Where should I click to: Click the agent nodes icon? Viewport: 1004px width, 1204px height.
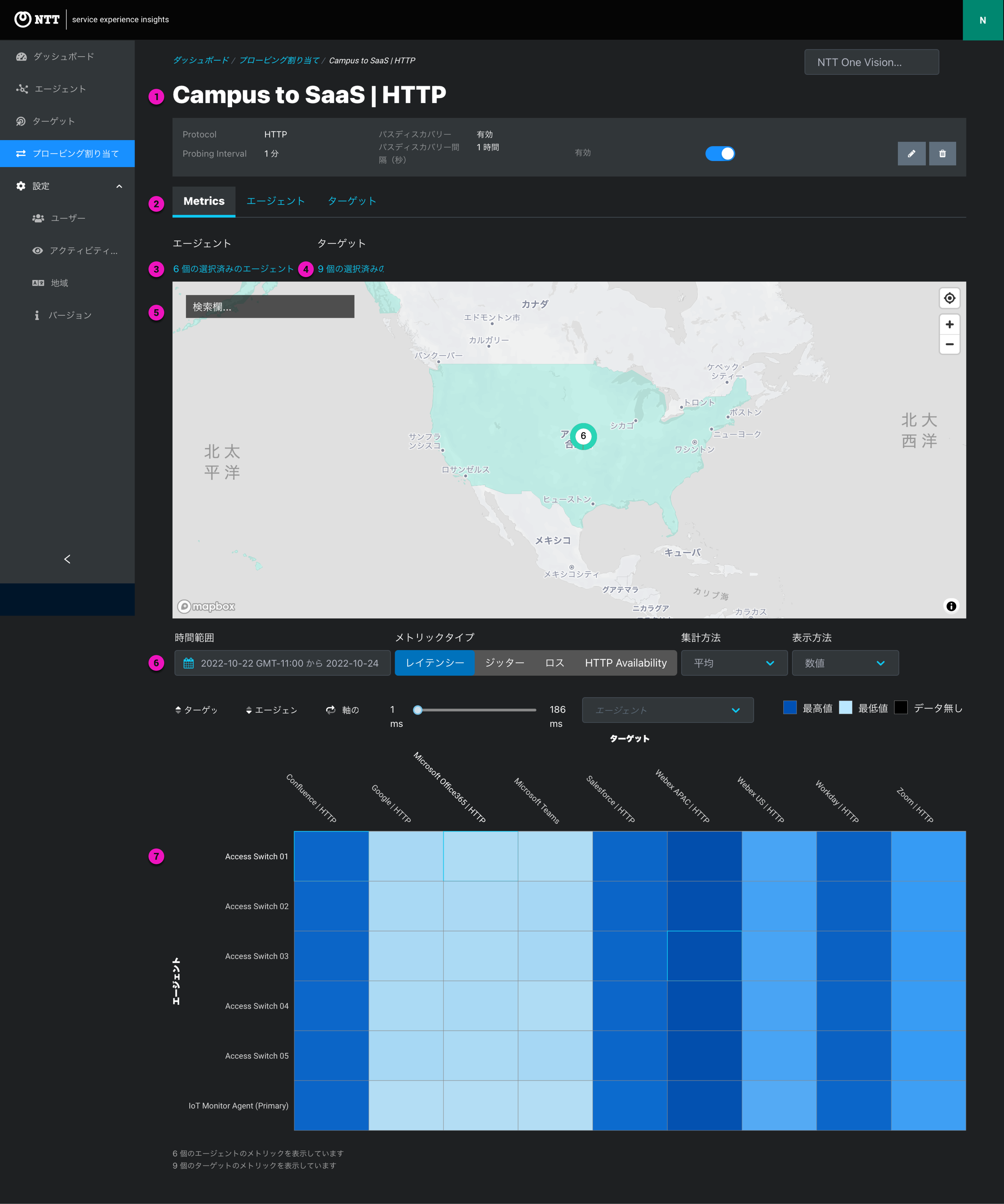(22, 89)
